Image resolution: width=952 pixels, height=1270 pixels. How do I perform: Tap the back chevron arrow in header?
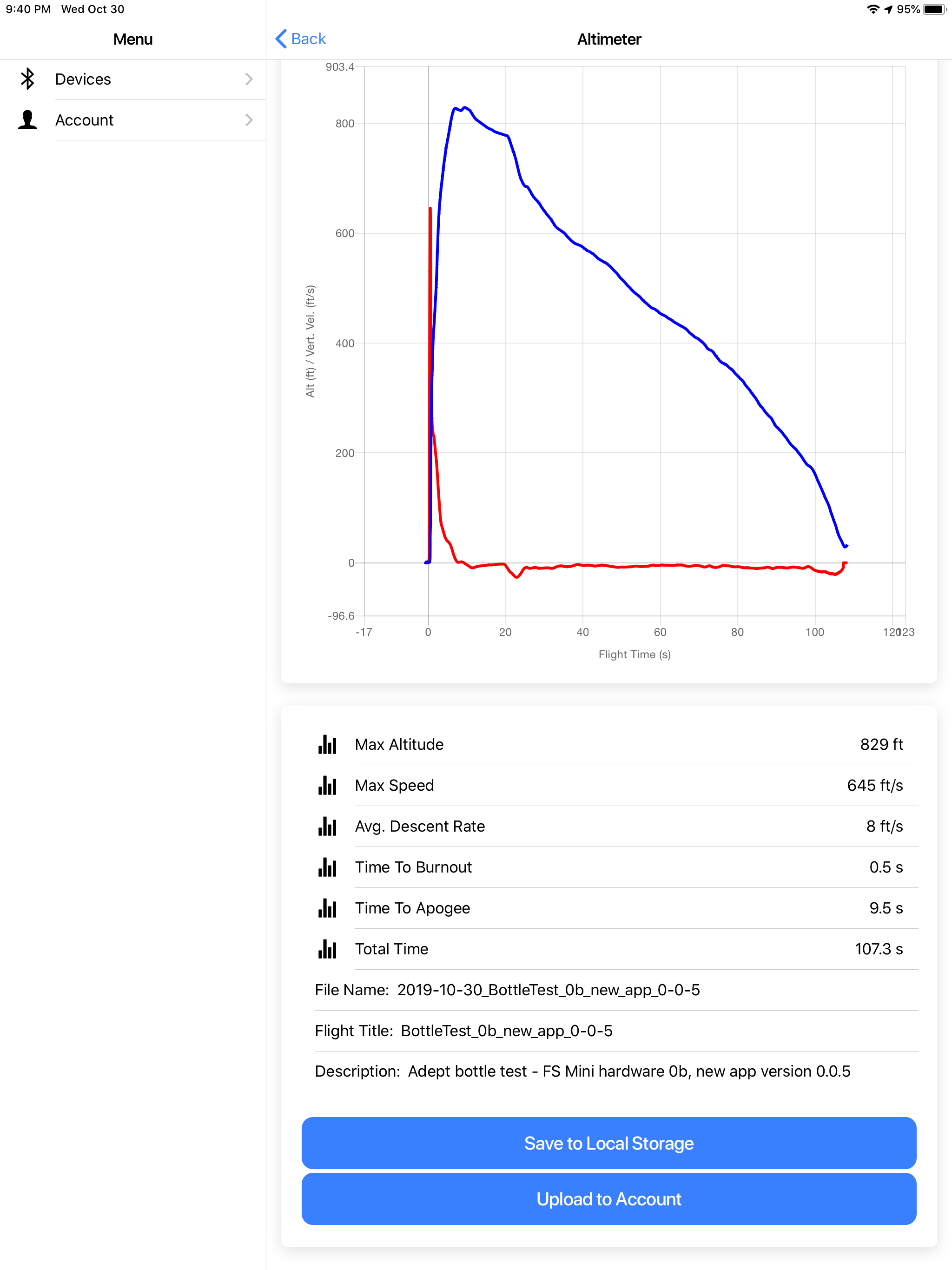[x=281, y=39]
